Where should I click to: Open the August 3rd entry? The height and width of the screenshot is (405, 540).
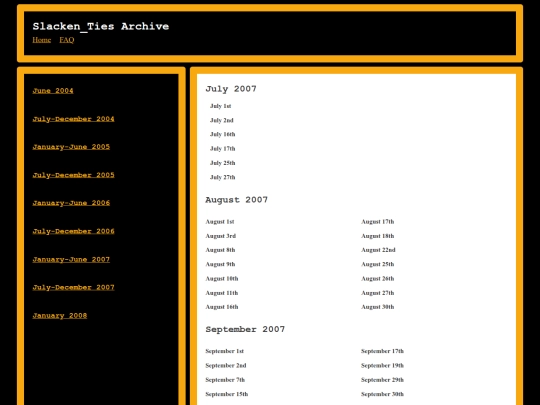coord(220,236)
